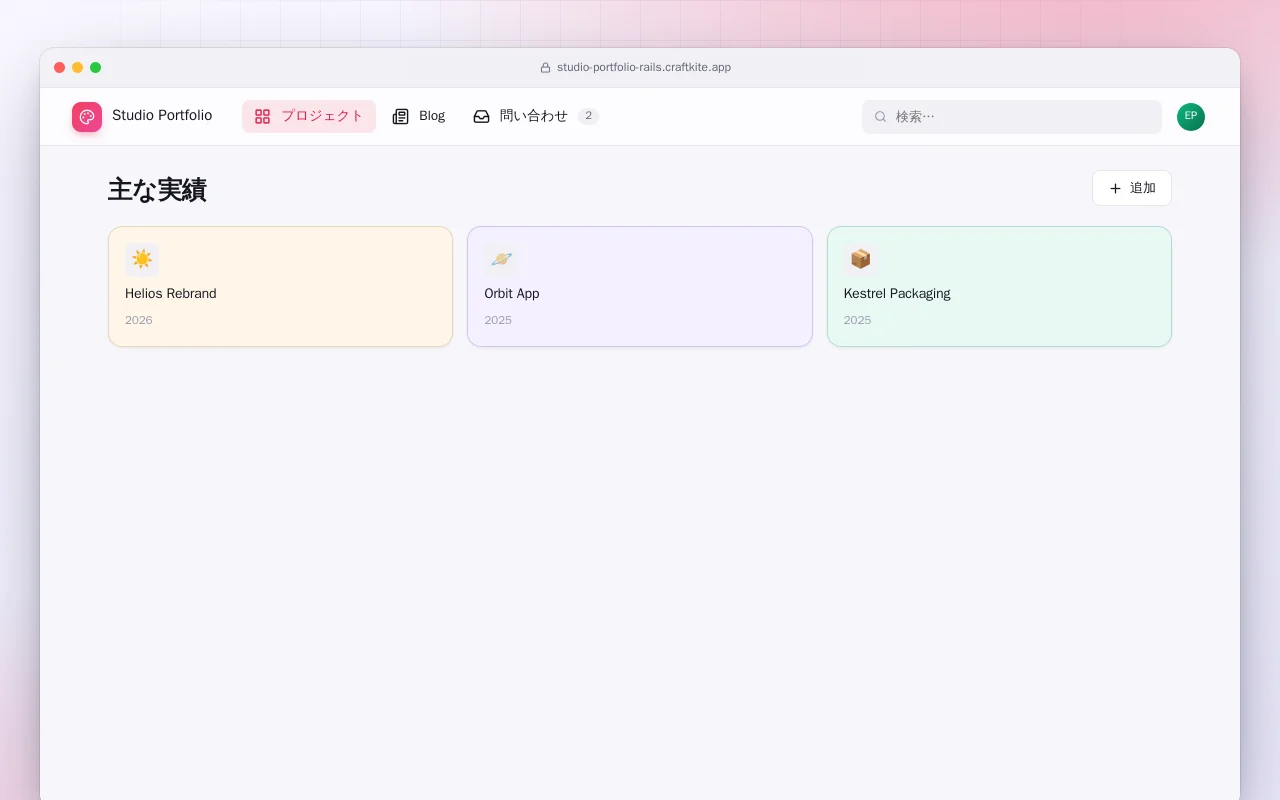1280x800 pixels.
Task: Click the Studio Portfolio brand name
Action: (162, 116)
